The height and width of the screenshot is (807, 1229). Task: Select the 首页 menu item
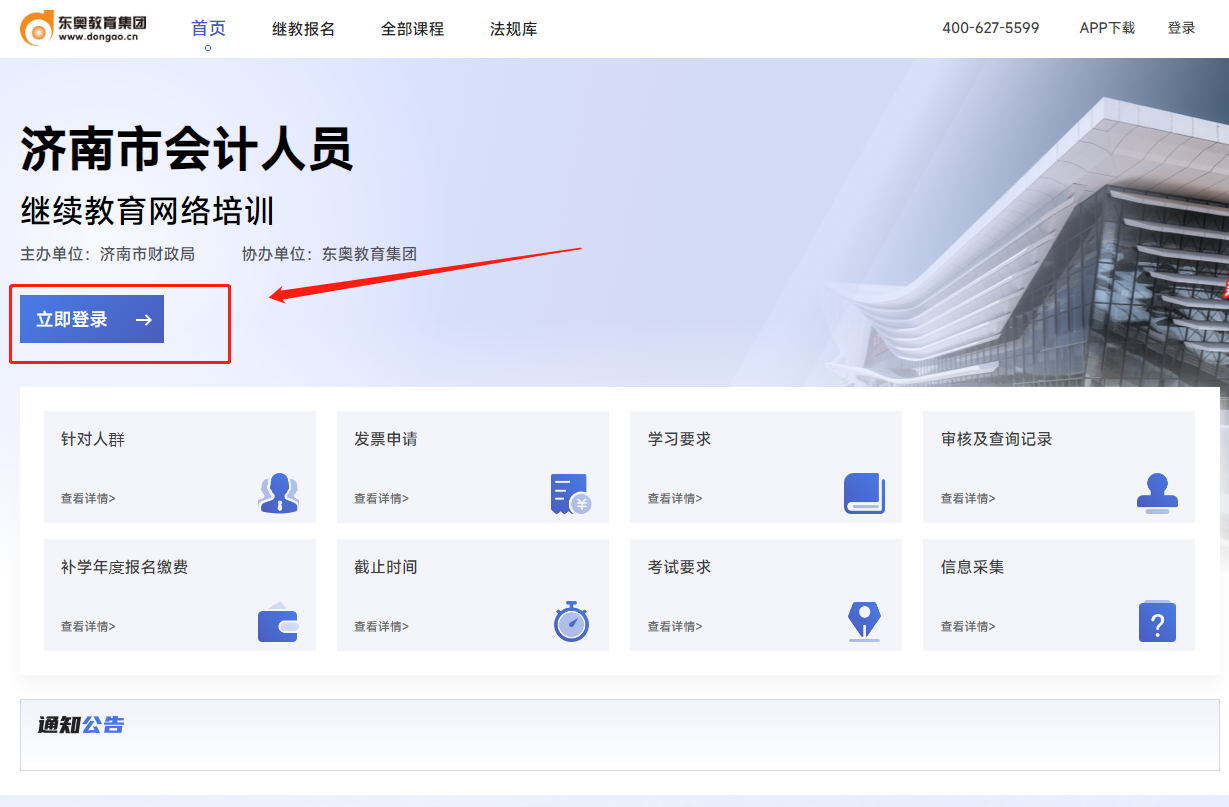tap(207, 28)
